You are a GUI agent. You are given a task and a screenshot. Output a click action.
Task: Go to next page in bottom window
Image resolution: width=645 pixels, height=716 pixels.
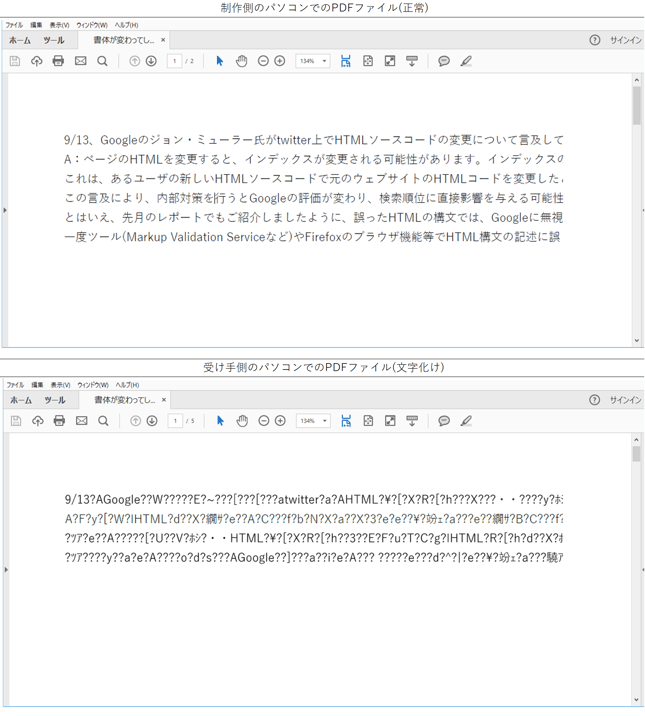click(x=152, y=421)
